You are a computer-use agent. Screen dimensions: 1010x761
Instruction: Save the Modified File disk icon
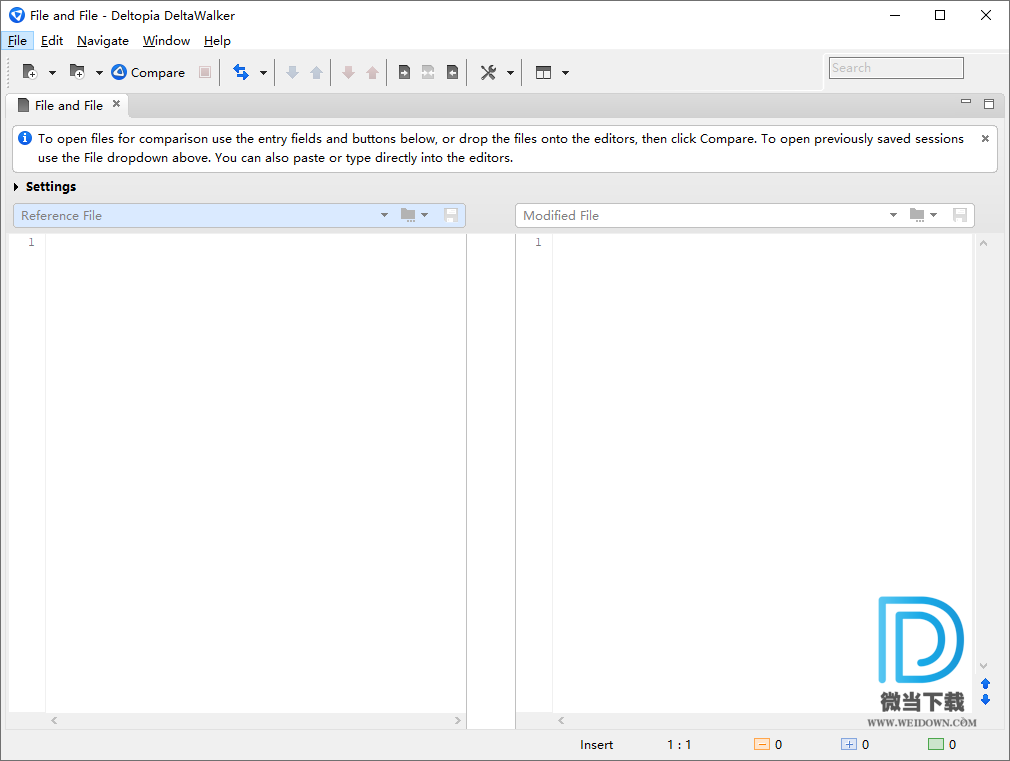click(x=960, y=215)
